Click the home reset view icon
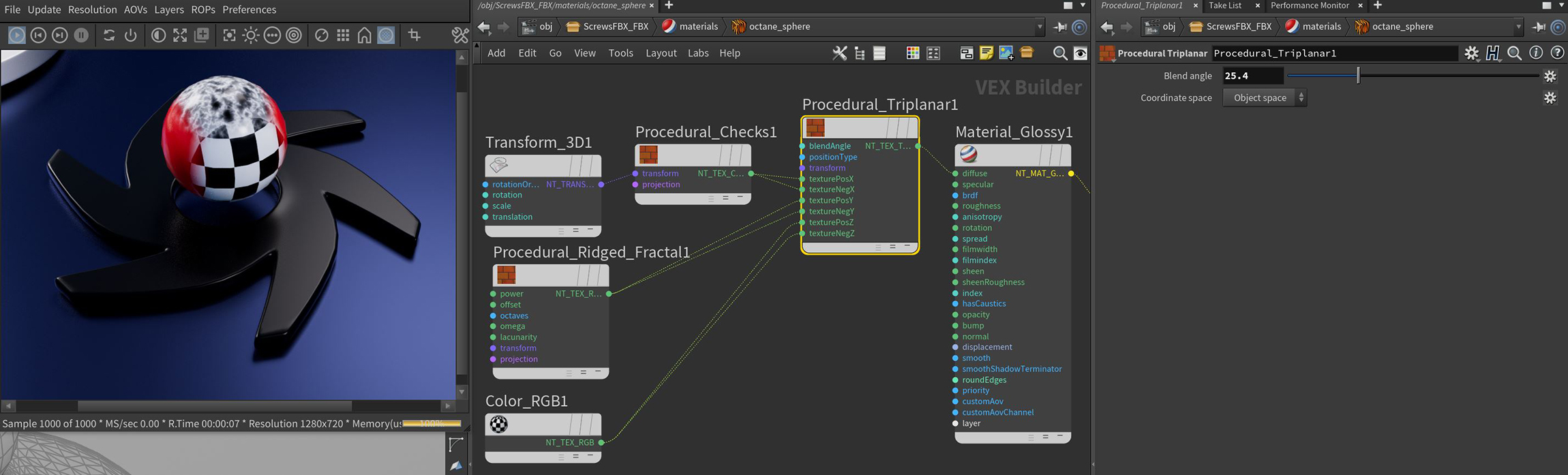 pos(365,35)
